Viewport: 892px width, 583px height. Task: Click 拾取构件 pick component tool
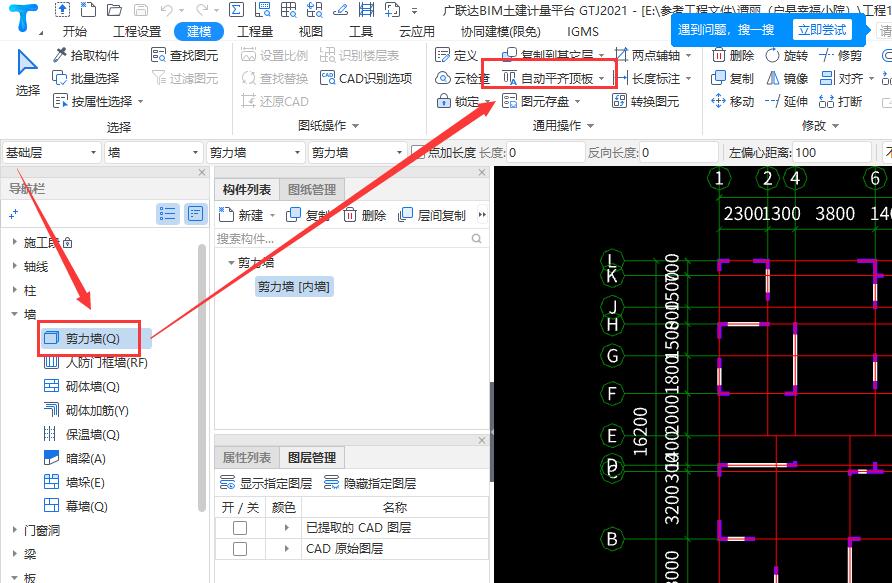coord(86,55)
